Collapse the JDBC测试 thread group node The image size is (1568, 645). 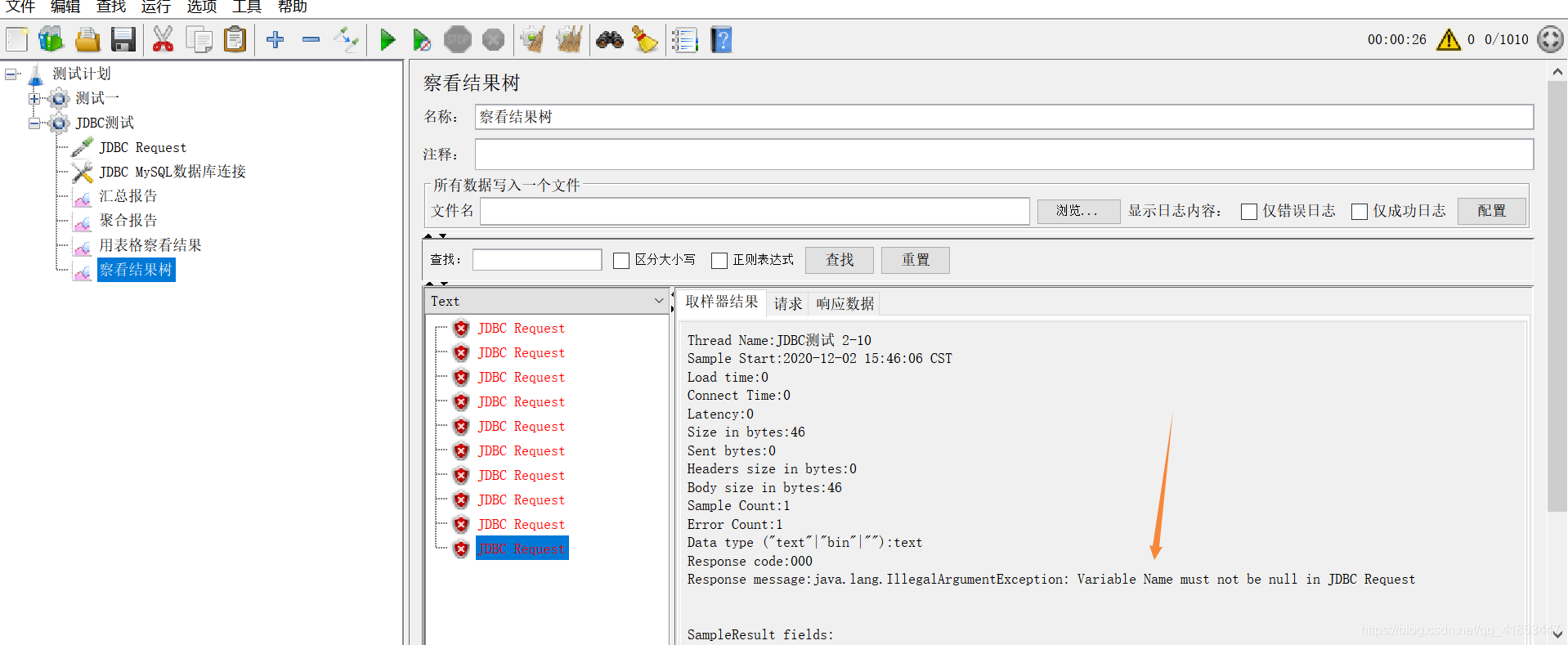(x=34, y=123)
